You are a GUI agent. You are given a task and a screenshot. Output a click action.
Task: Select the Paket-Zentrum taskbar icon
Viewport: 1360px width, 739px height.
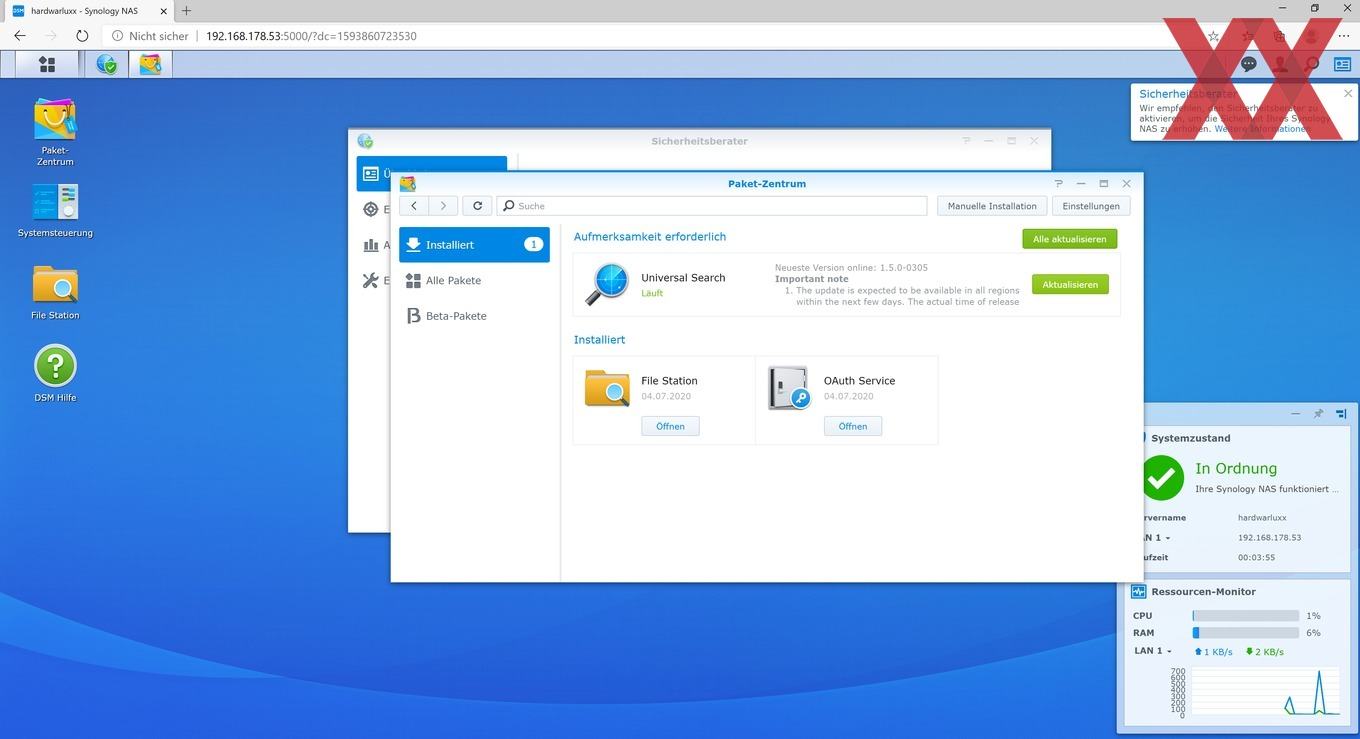point(150,64)
